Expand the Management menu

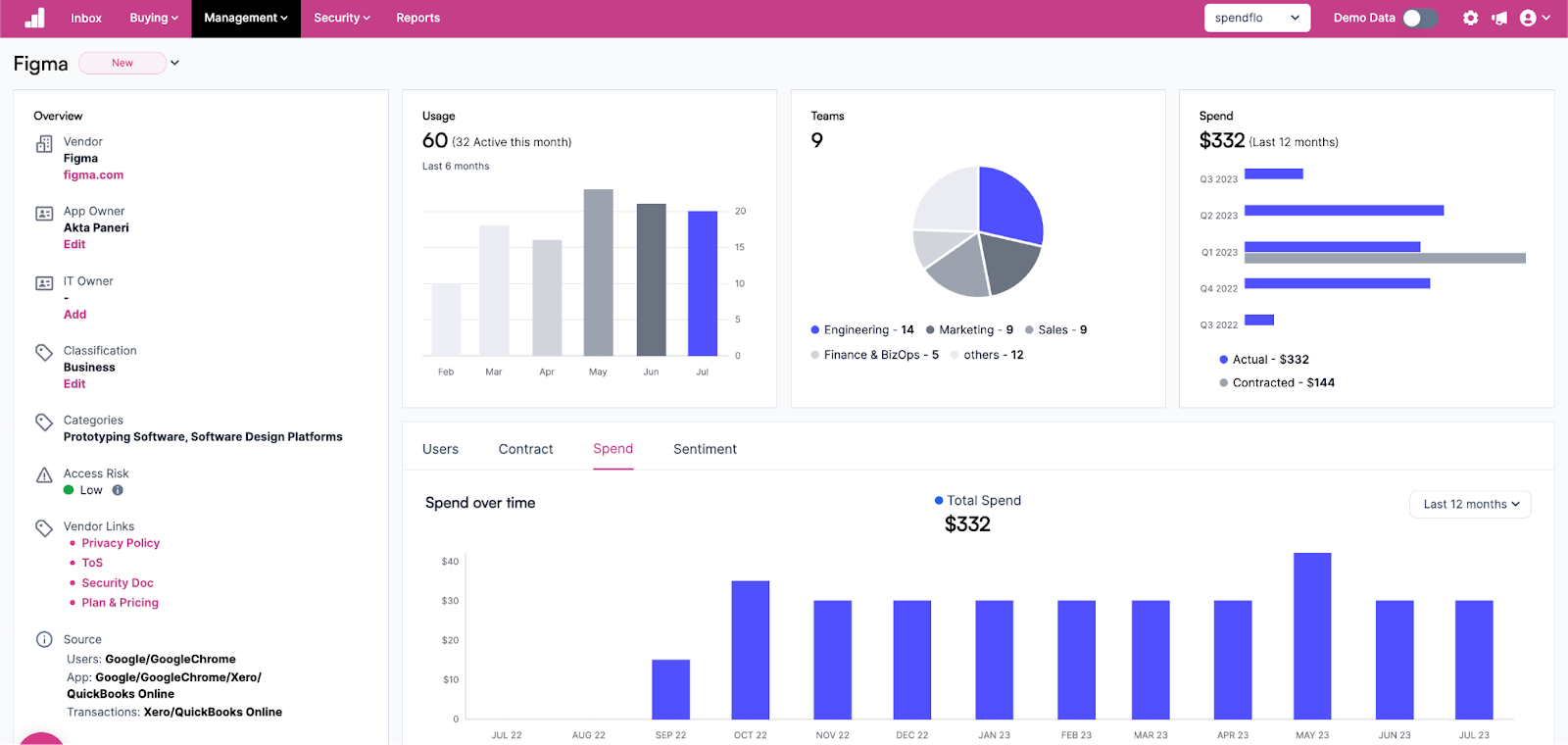point(246,18)
